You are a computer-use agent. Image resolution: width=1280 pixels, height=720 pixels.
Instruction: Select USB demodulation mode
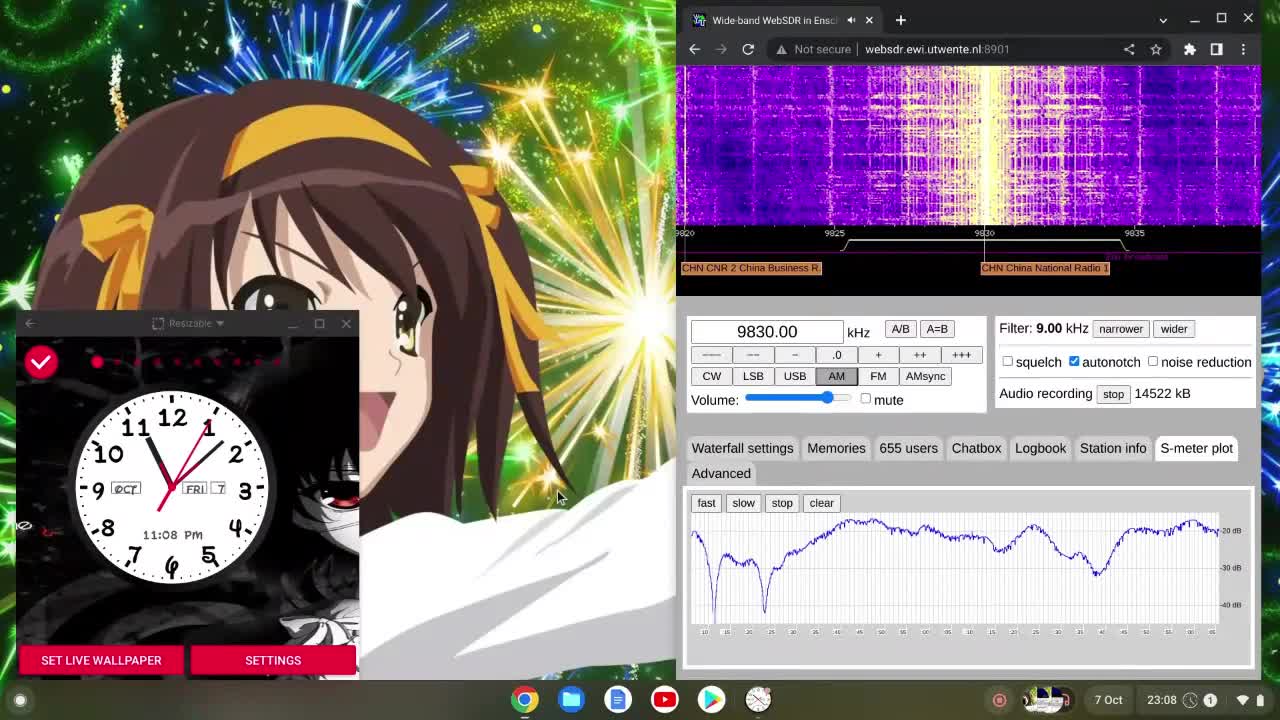click(x=795, y=376)
